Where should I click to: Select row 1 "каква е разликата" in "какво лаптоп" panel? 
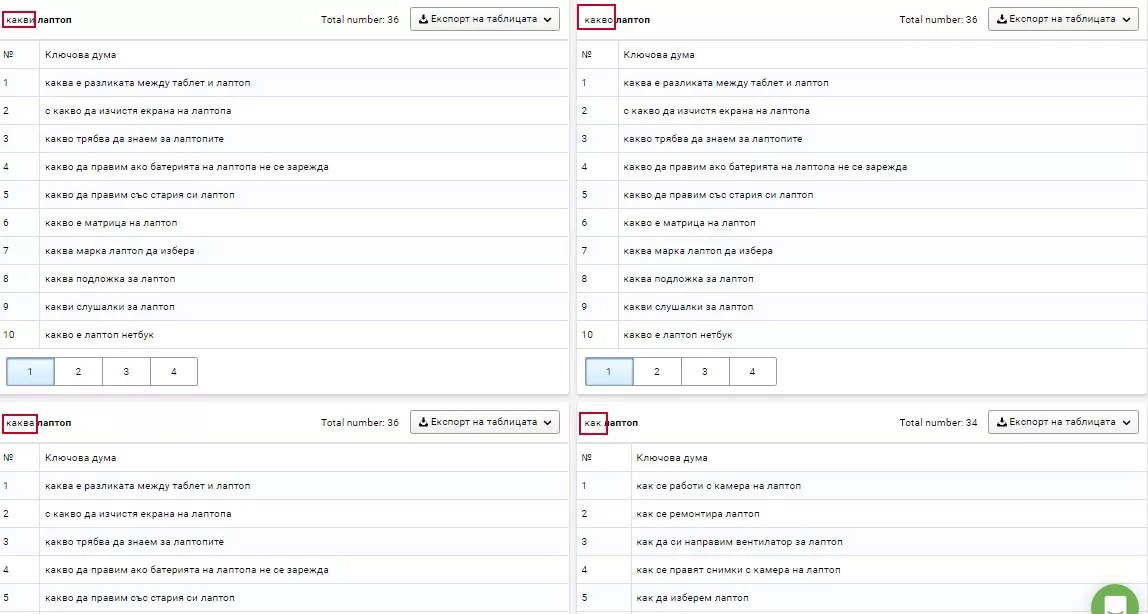862,83
